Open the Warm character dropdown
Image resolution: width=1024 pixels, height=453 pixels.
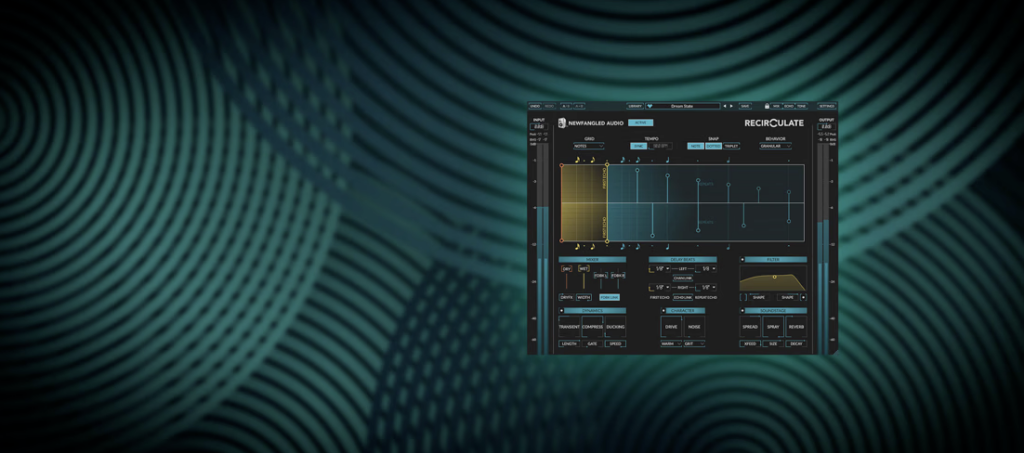[x=671, y=343]
